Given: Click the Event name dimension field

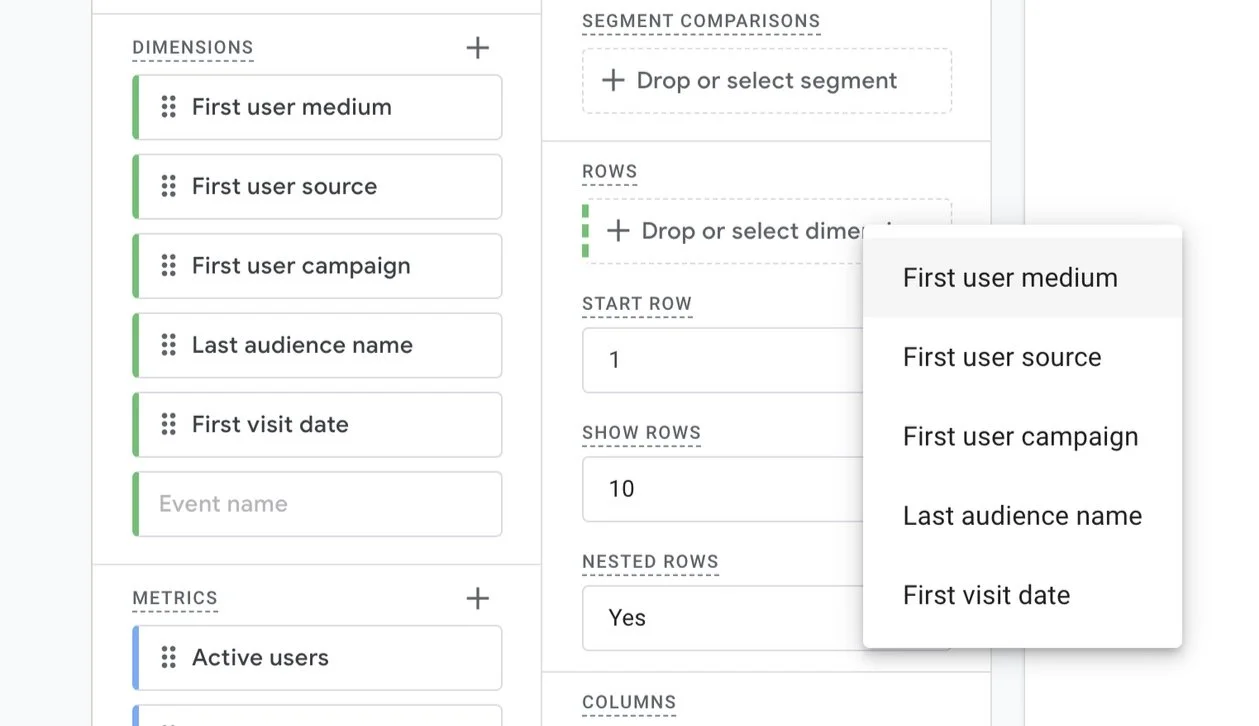Looking at the screenshot, I should click(x=318, y=504).
